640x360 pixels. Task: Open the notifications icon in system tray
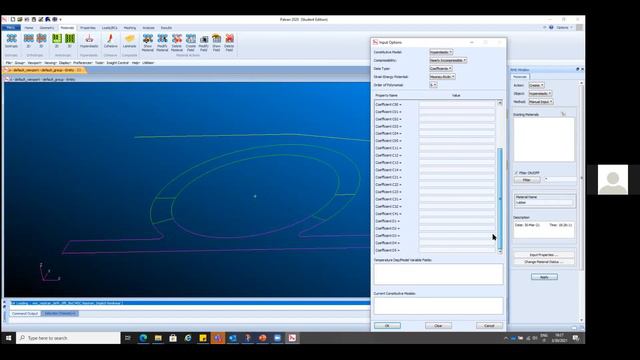coord(576,338)
